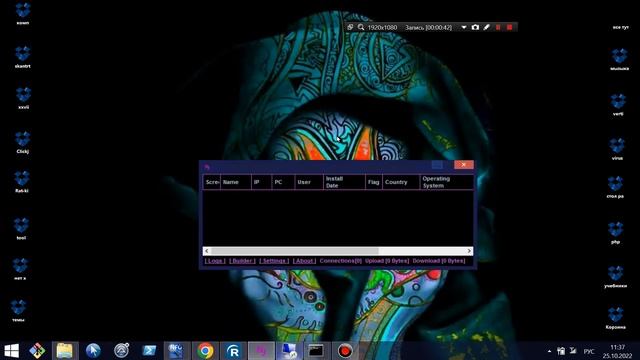Open the recorder dropdown arrow

(x=464, y=27)
